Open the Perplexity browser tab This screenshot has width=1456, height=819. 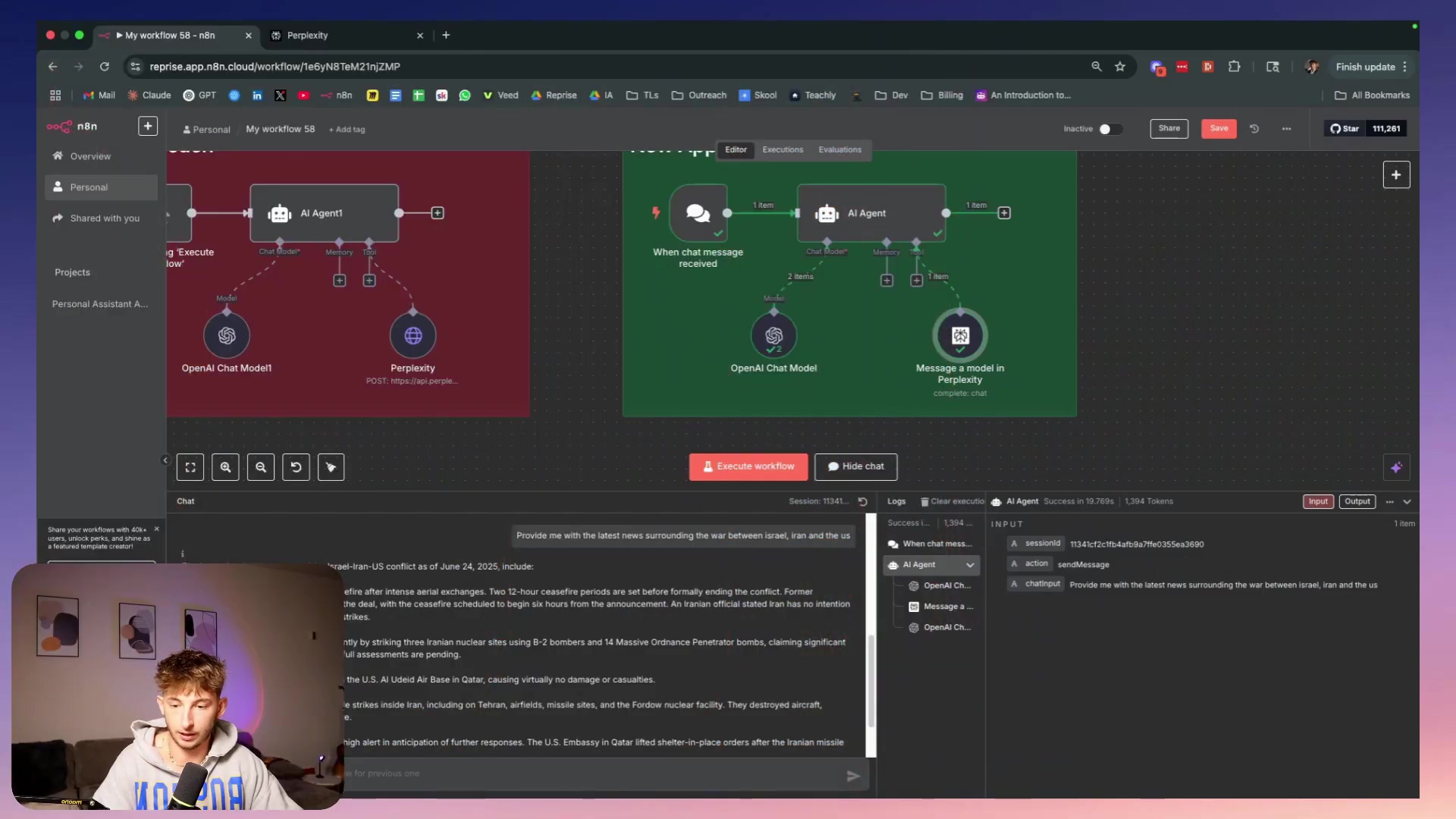click(x=346, y=36)
